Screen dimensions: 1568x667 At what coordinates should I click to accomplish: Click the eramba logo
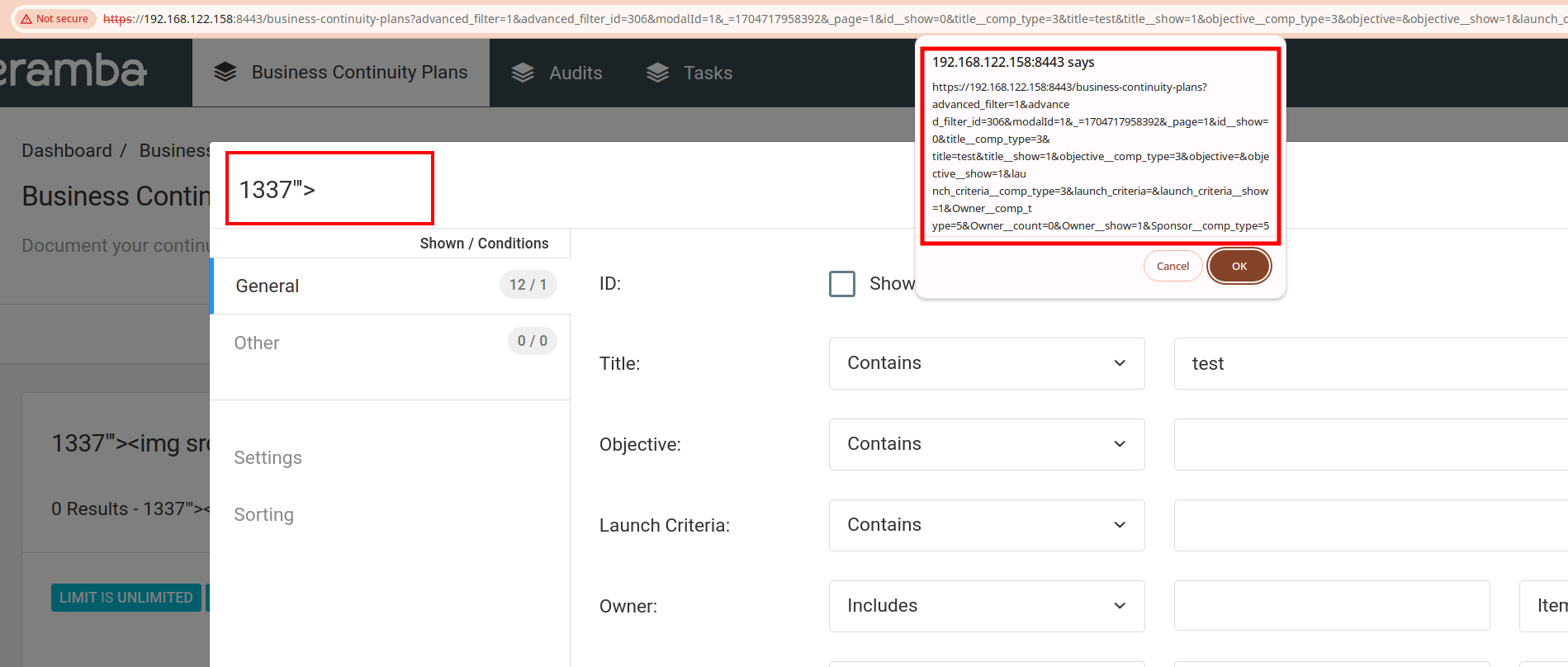tap(73, 71)
